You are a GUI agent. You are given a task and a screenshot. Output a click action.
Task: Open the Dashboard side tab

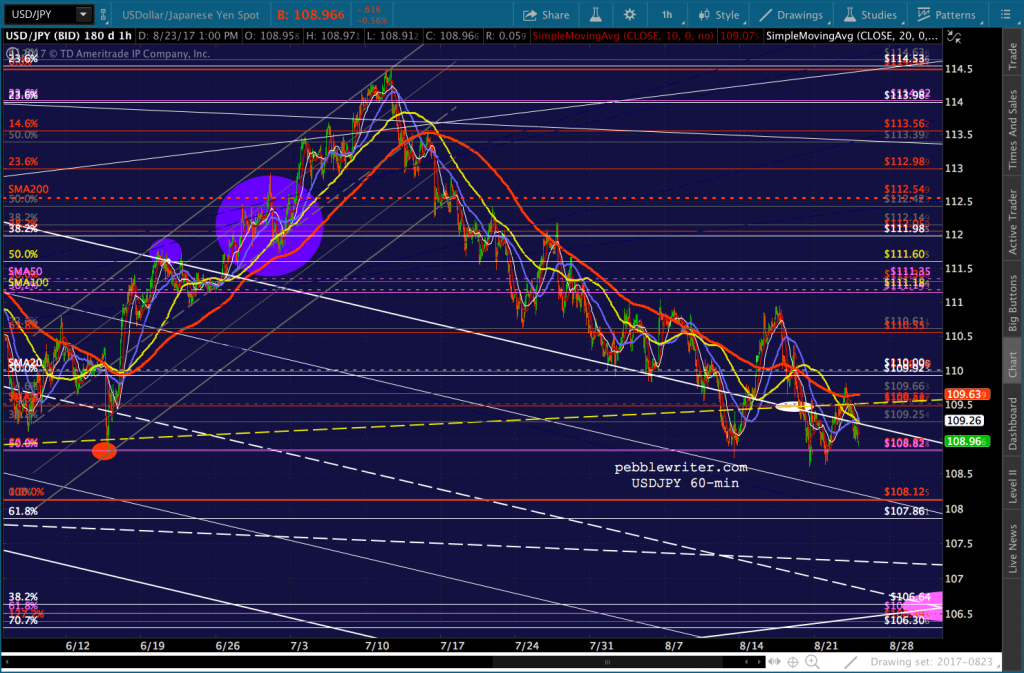[1012, 423]
